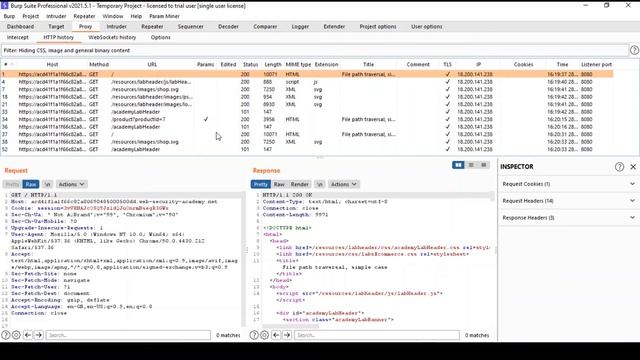Open help for the HTTP history filter

(x=634, y=50)
